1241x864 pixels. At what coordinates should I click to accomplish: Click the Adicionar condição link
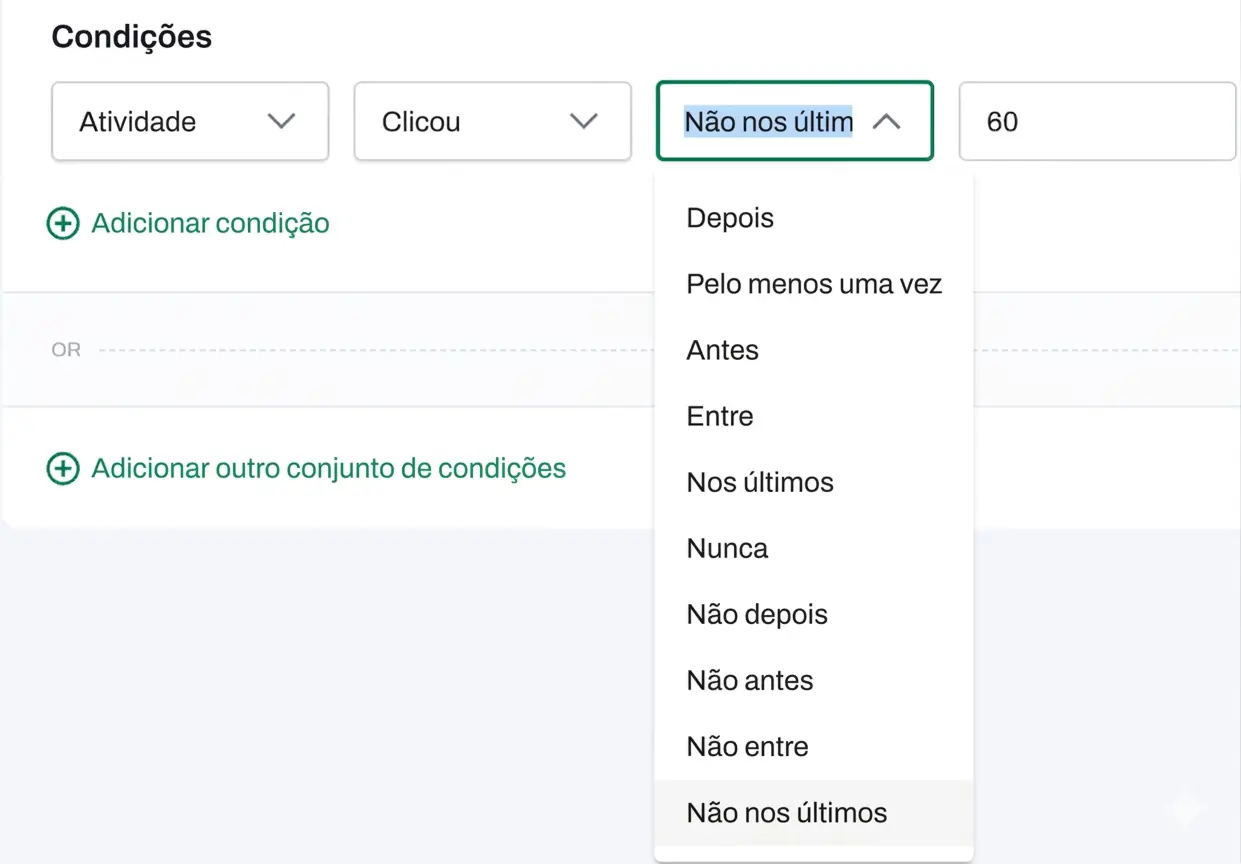click(x=210, y=223)
